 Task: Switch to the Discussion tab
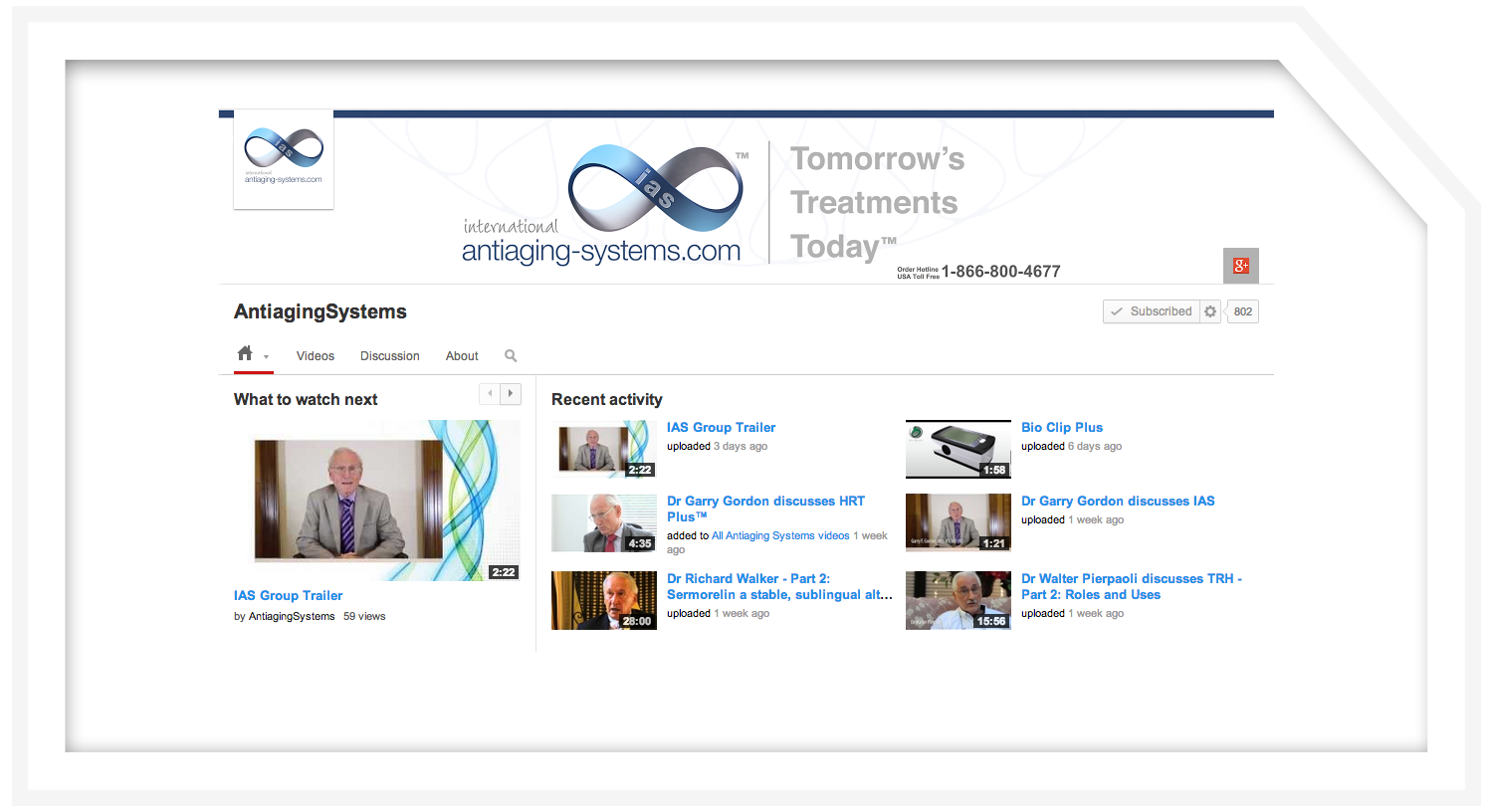[x=390, y=356]
